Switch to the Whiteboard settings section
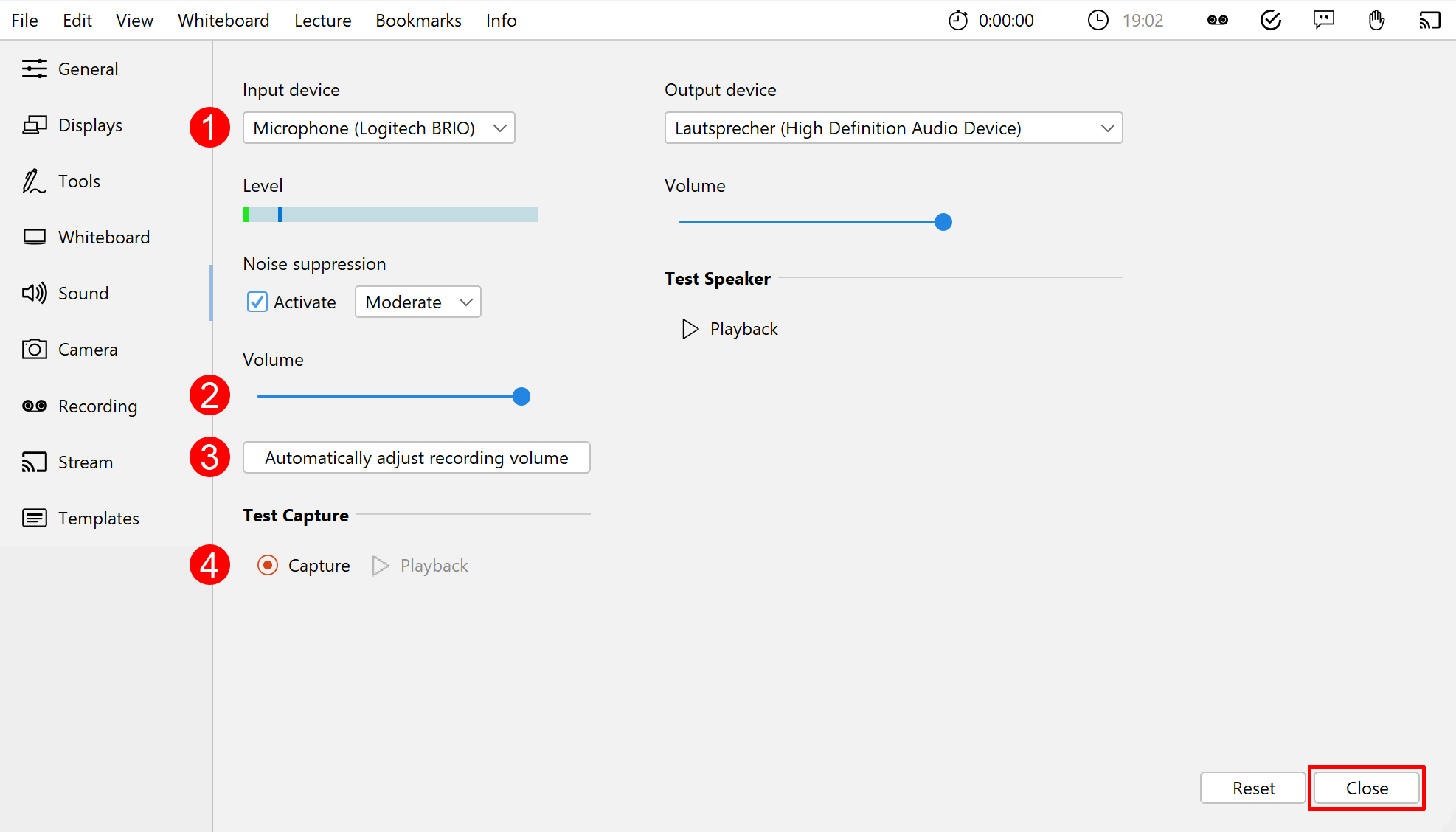Viewport: 1456px width, 832px height. [103, 237]
